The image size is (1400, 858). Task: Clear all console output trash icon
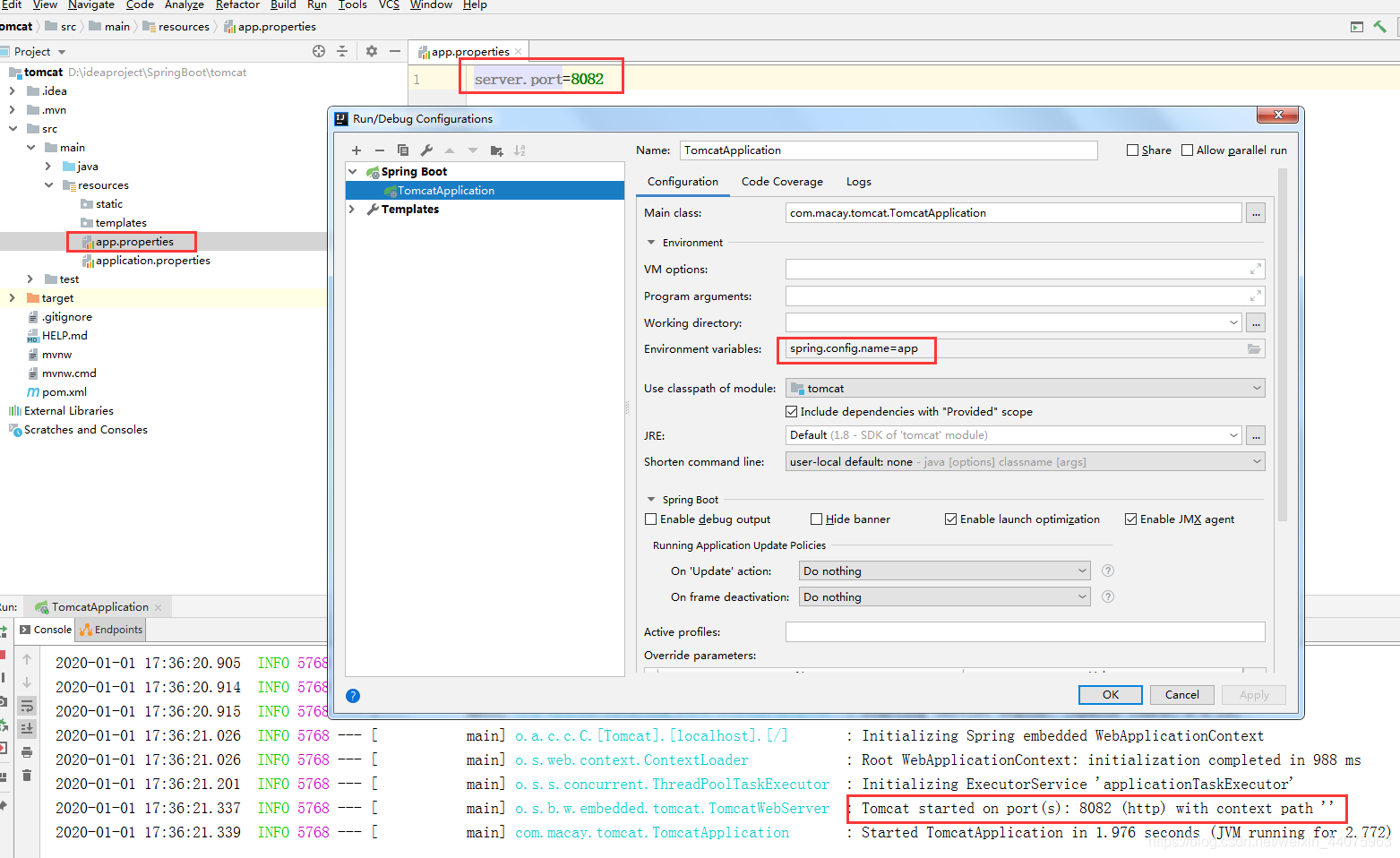click(27, 775)
